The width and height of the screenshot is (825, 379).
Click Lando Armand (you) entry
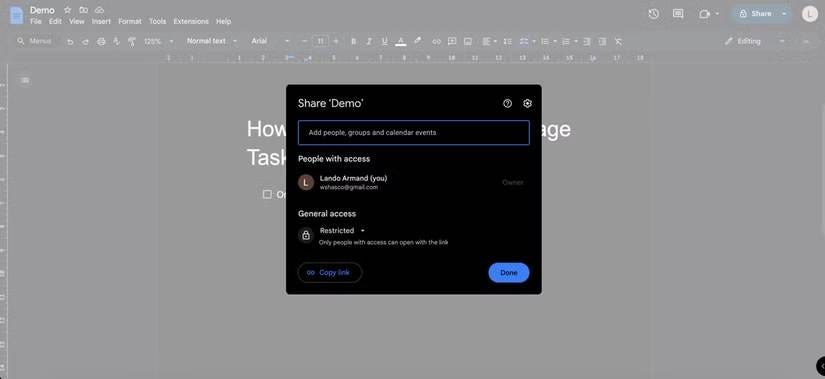[414, 183]
